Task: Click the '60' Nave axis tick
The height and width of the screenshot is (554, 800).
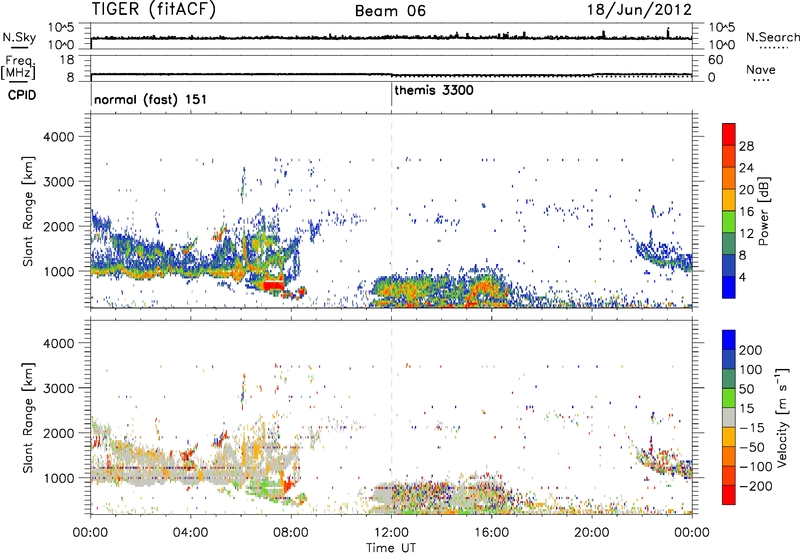Action: tap(716, 60)
